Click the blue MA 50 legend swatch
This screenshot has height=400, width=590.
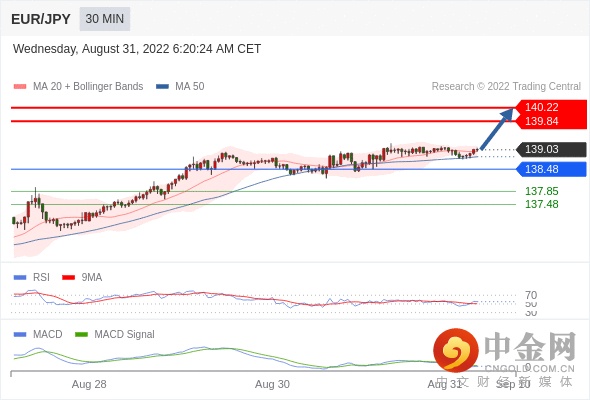(x=162, y=87)
